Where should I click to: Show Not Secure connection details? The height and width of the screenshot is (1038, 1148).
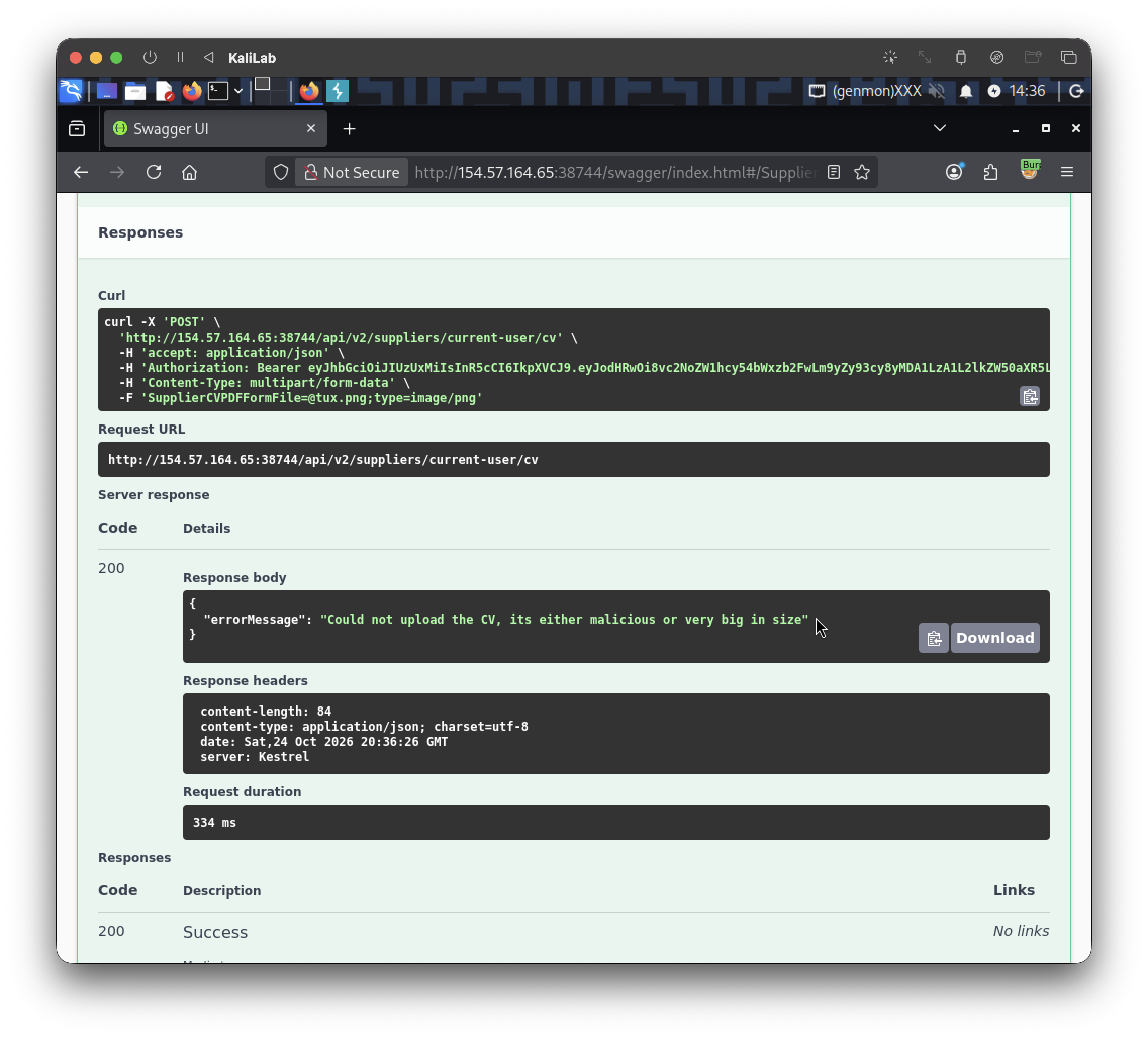point(351,172)
